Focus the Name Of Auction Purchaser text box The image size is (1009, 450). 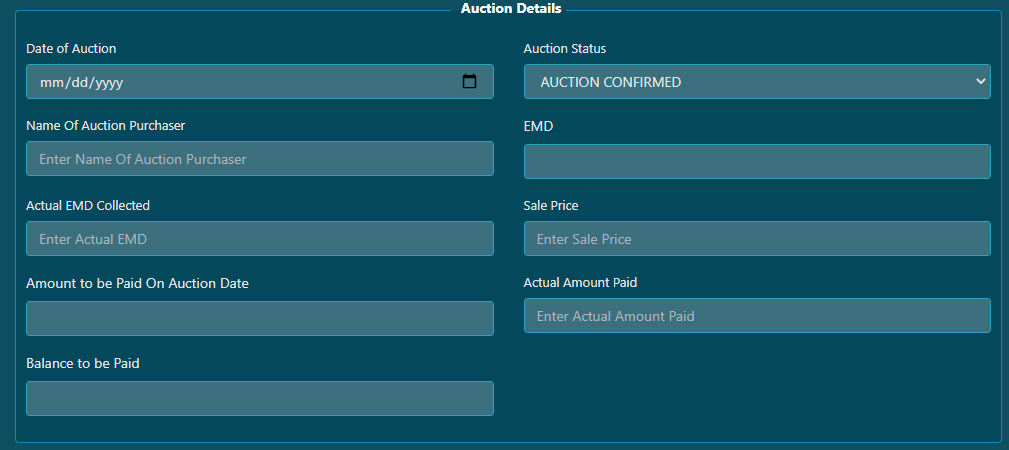(x=260, y=158)
